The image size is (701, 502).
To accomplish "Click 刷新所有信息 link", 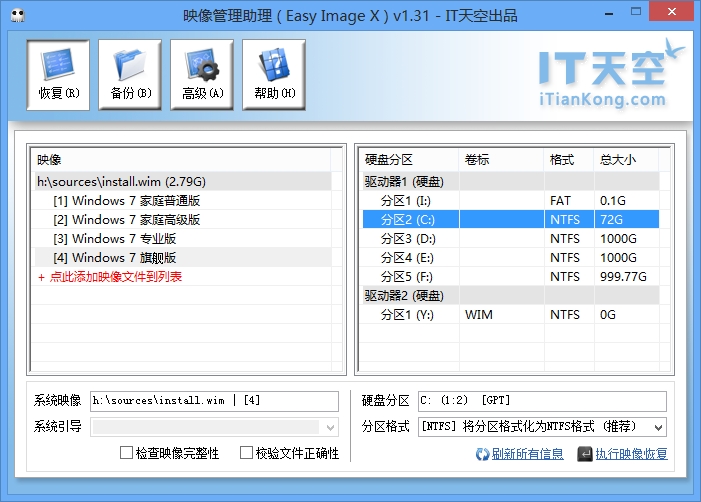I will [528, 454].
